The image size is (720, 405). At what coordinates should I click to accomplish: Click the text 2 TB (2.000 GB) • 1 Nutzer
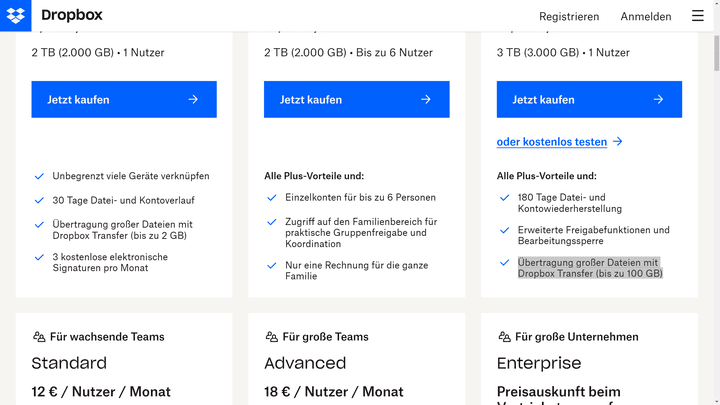(98, 53)
